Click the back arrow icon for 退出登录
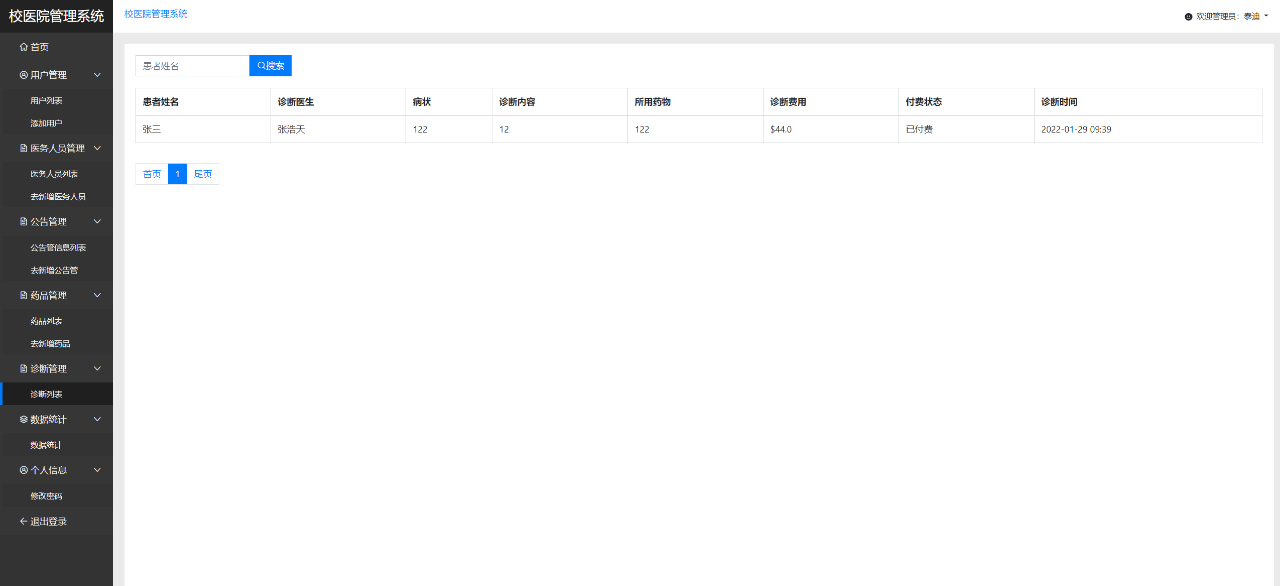Image resolution: width=1280 pixels, height=586 pixels. pos(24,522)
